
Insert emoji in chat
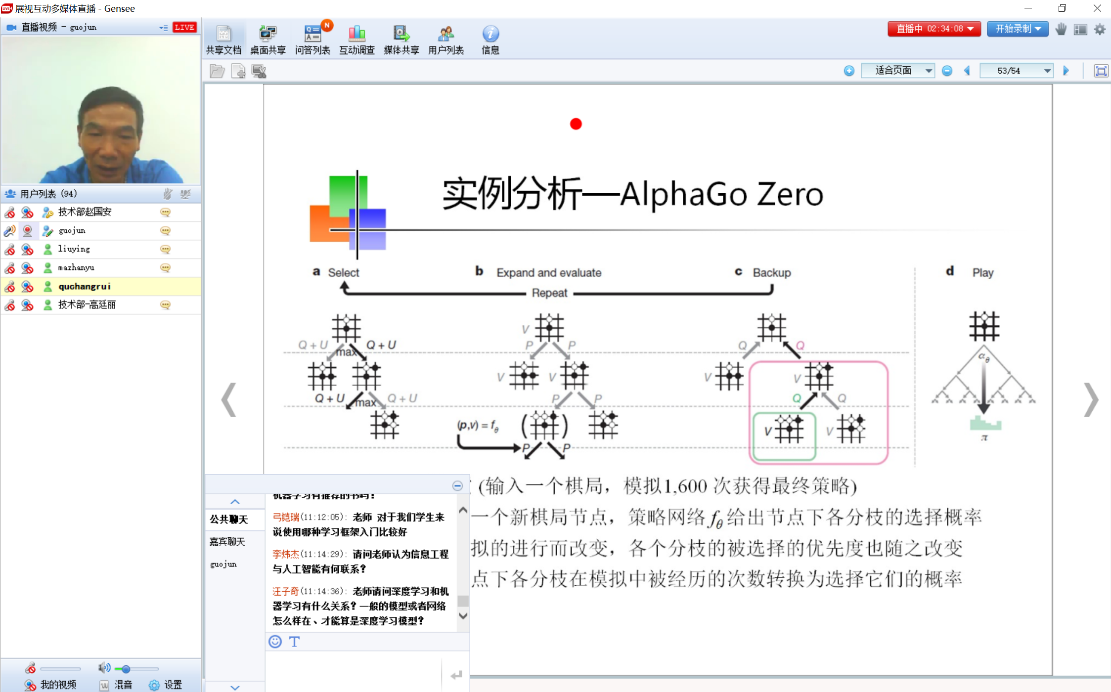pyautogui.click(x=275, y=642)
